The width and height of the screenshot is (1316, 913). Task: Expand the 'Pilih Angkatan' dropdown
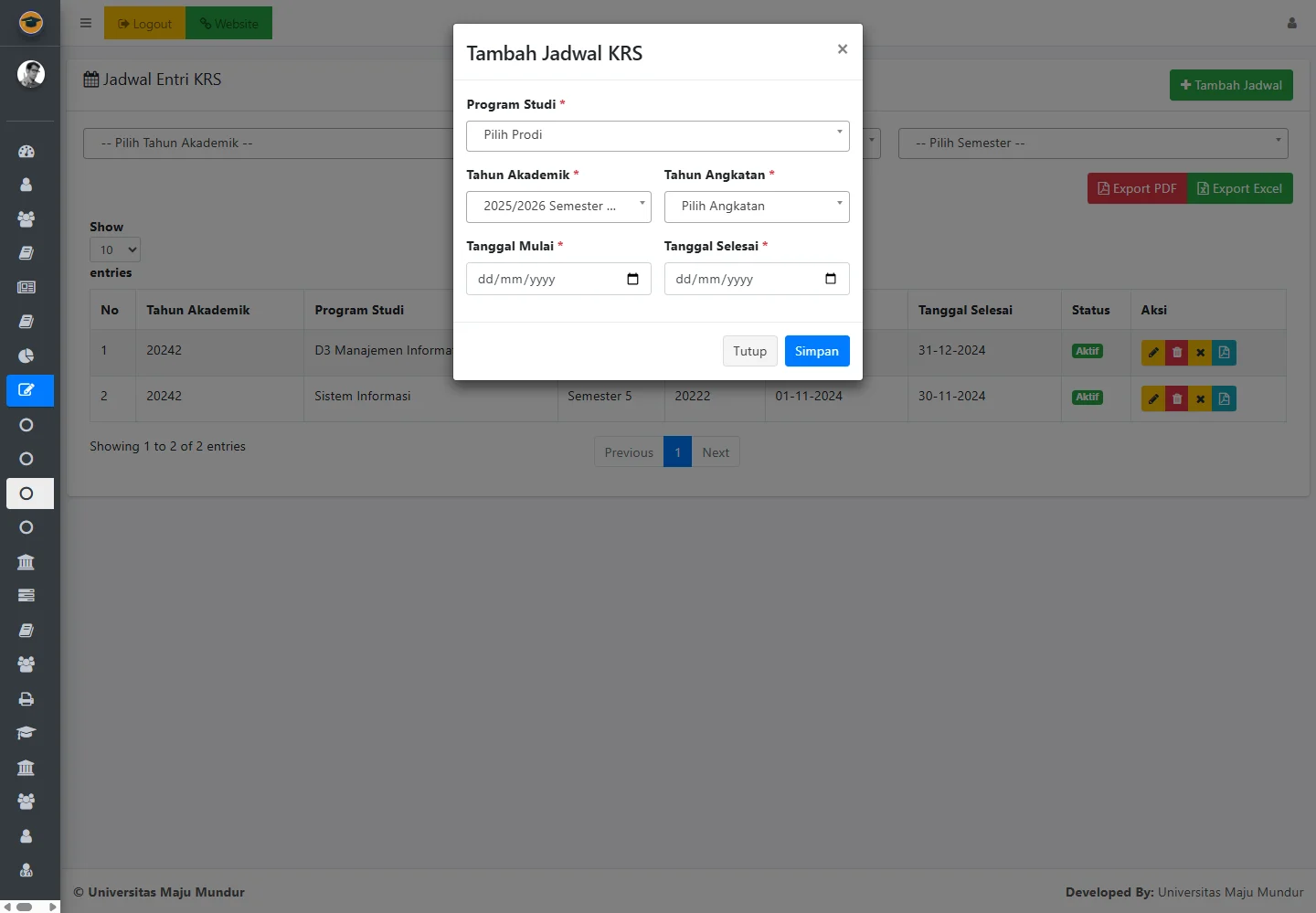point(756,207)
